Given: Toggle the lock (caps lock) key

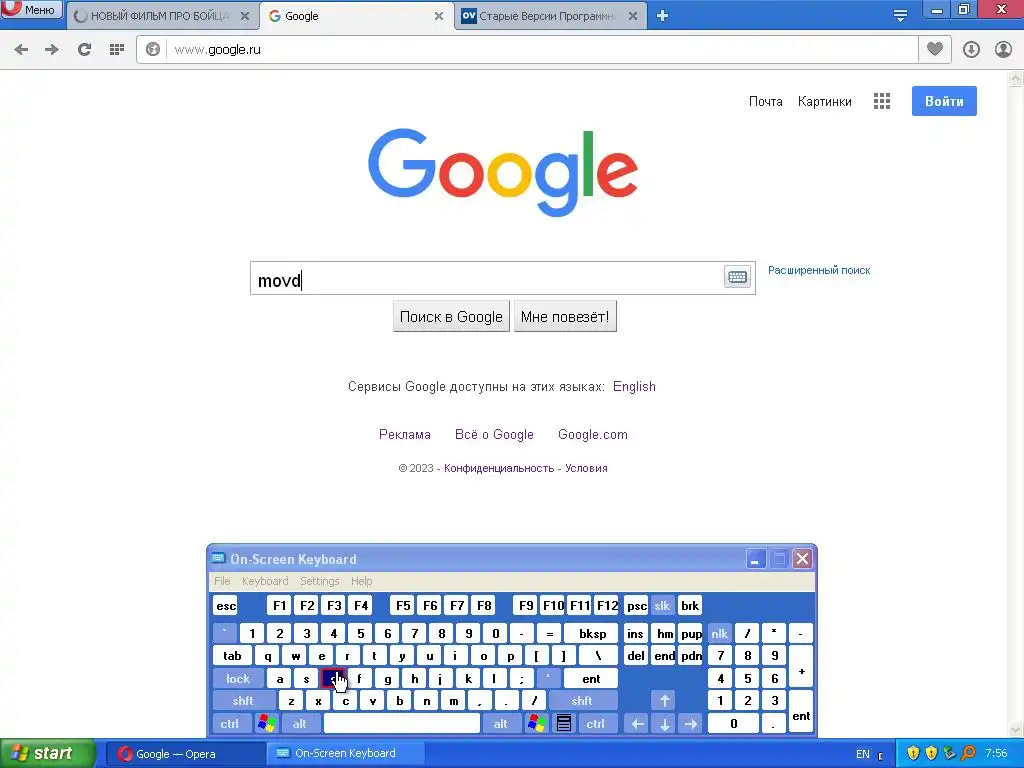Looking at the screenshot, I should pos(238,679).
